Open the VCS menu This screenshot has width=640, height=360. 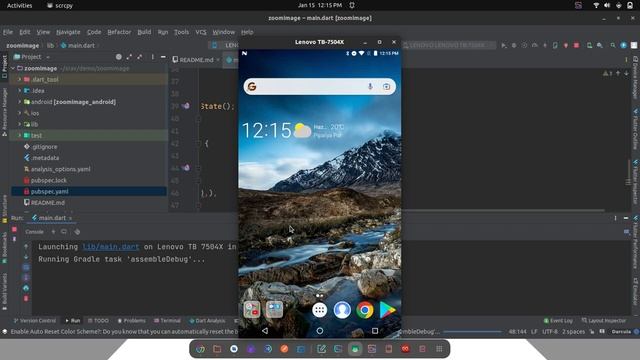[x=201, y=32]
